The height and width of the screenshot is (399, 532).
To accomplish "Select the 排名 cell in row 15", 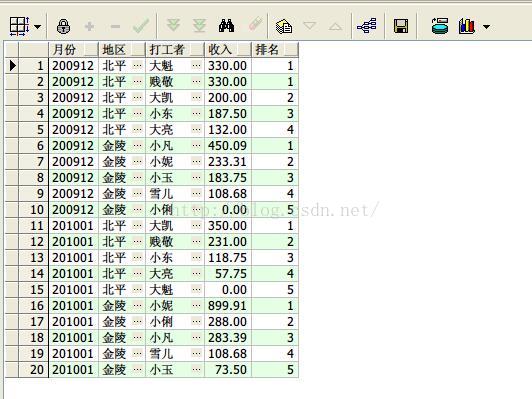I will (x=275, y=290).
